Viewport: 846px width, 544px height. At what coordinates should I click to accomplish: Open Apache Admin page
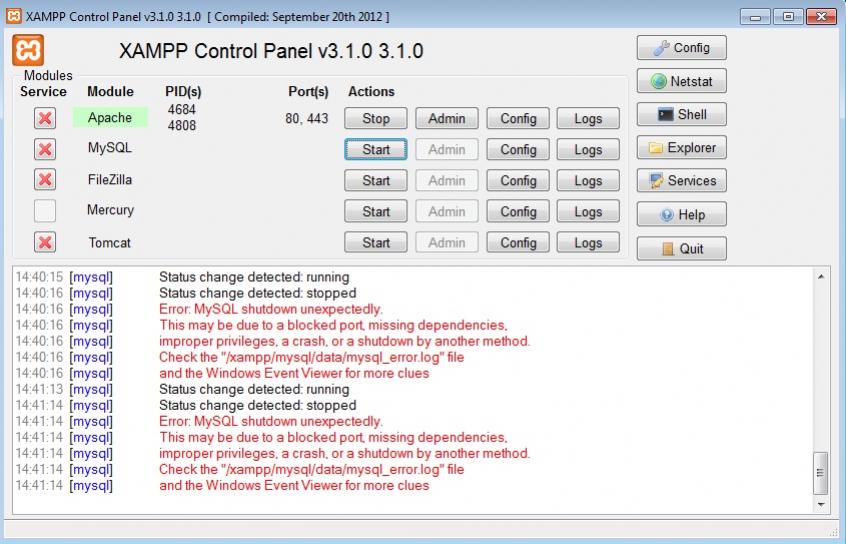click(447, 118)
